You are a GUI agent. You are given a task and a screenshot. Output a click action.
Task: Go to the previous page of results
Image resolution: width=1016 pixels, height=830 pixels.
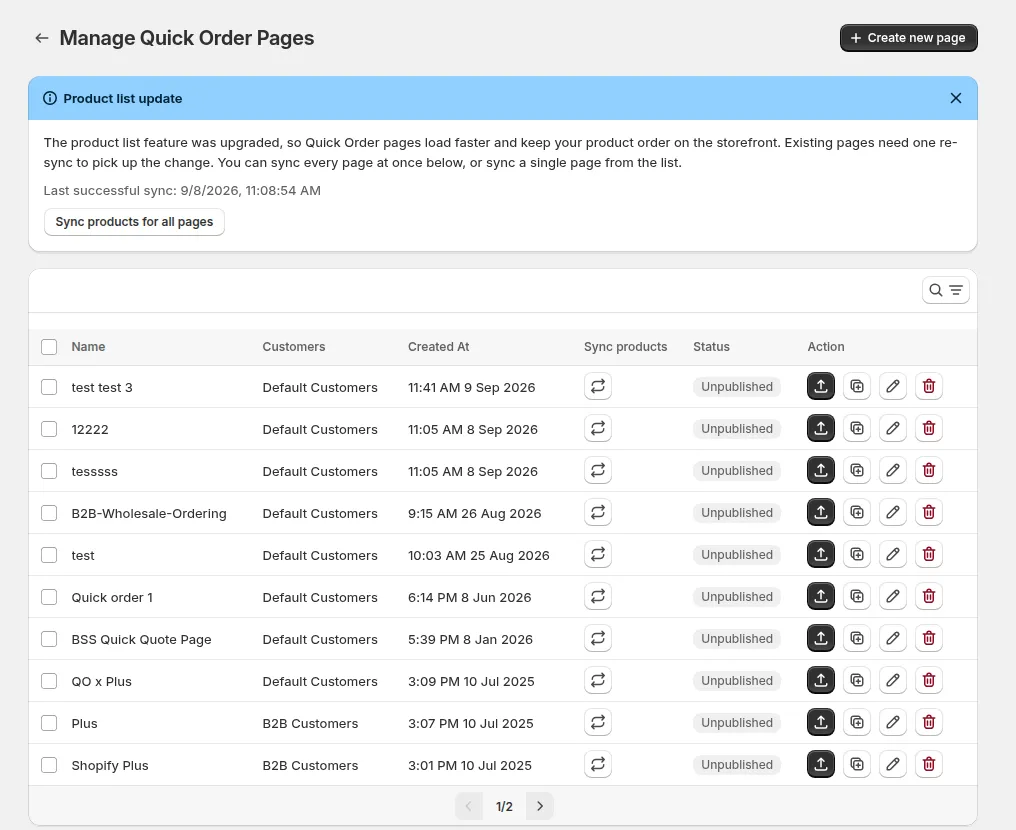pos(468,806)
